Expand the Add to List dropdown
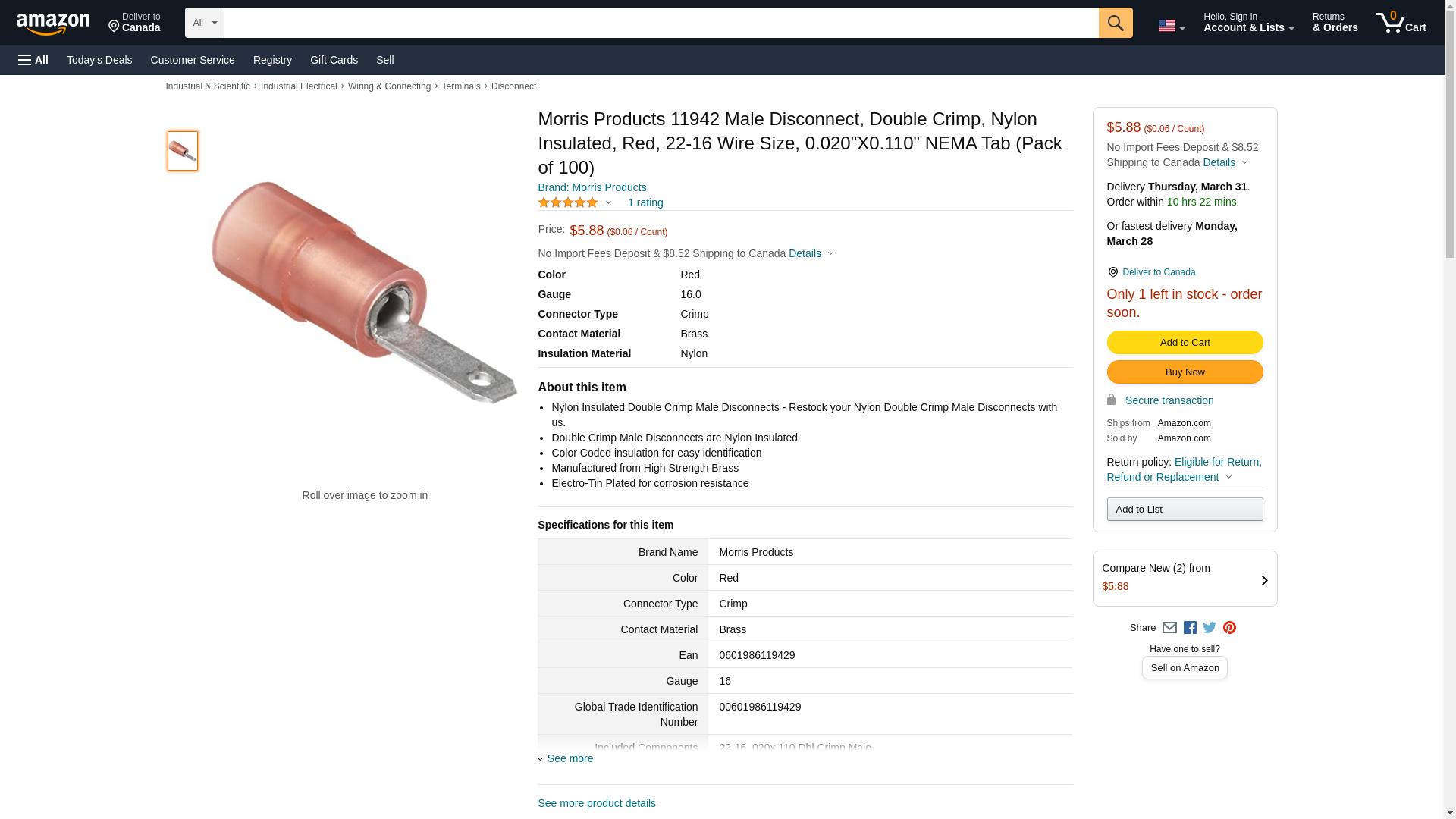The height and width of the screenshot is (819, 1456). (x=1185, y=509)
